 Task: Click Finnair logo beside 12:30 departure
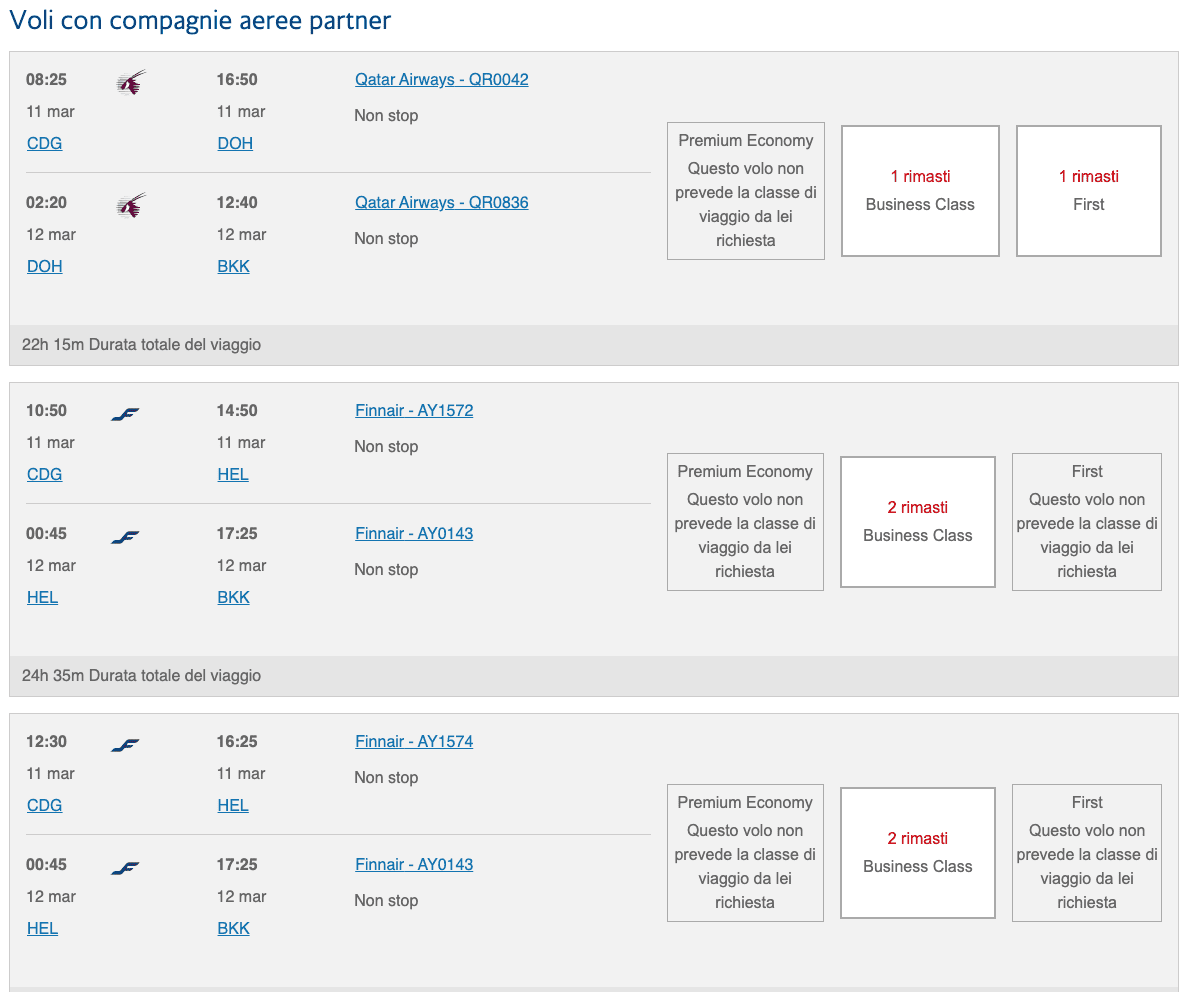pyautogui.click(x=125, y=745)
